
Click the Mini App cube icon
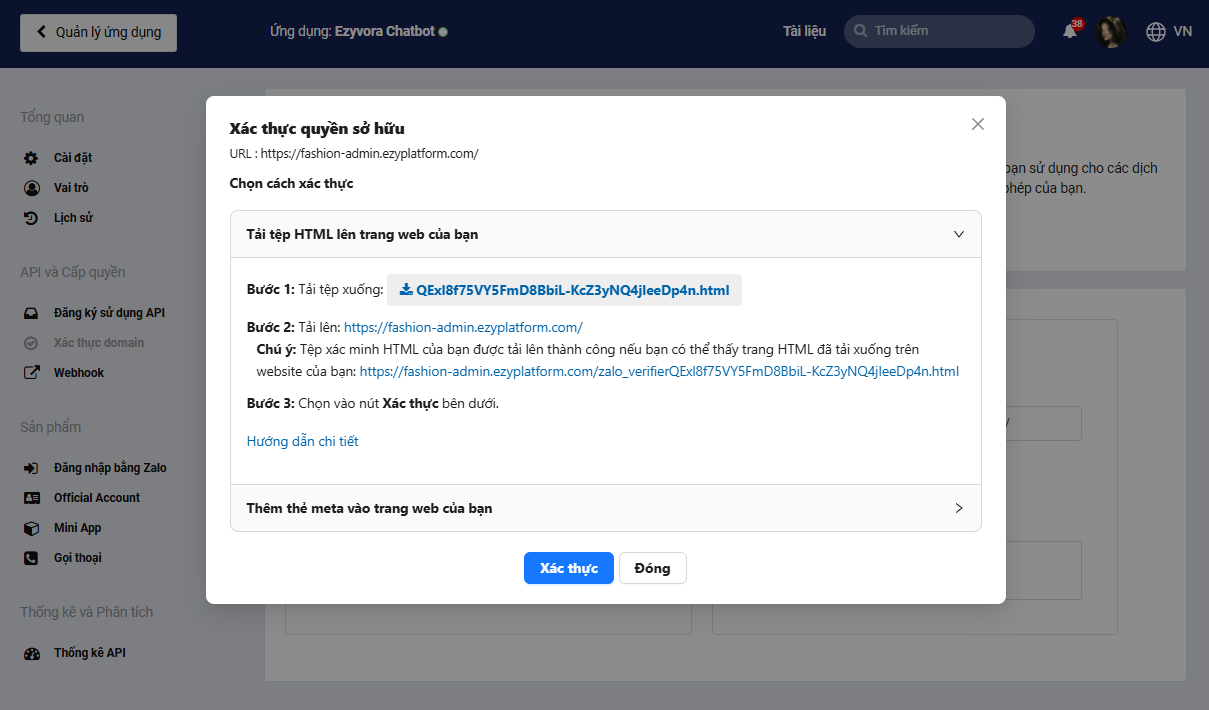[x=32, y=528]
